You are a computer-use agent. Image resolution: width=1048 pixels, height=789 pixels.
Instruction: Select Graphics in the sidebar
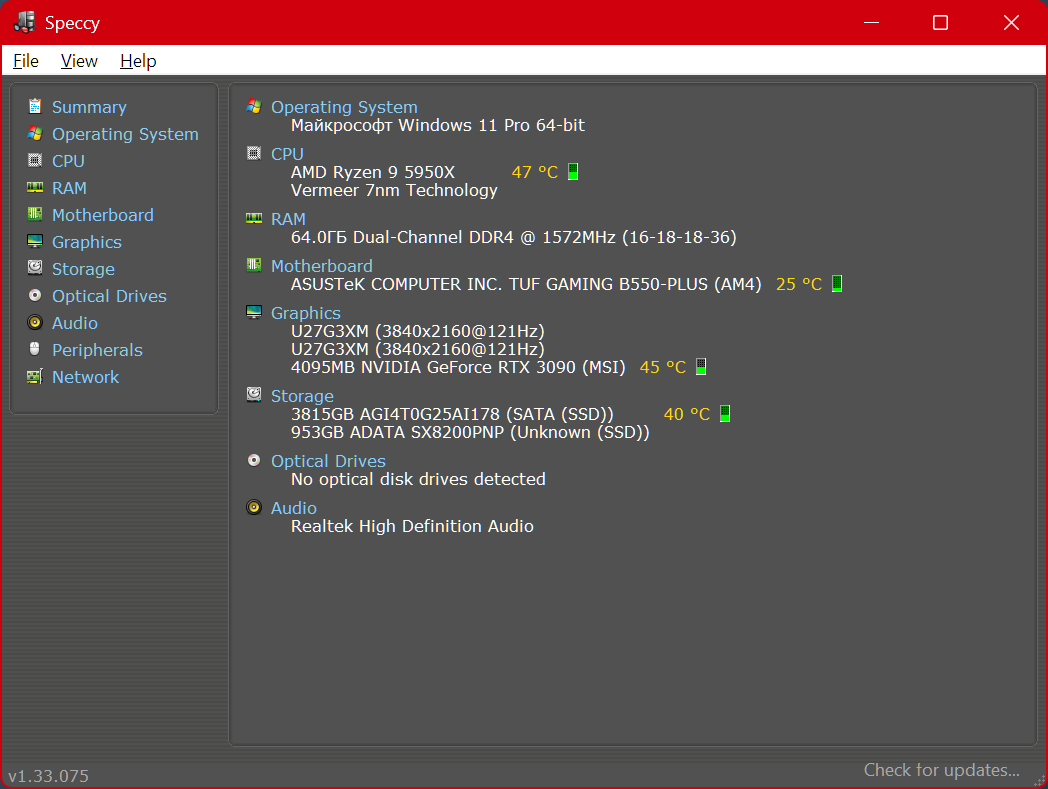[x=87, y=242]
